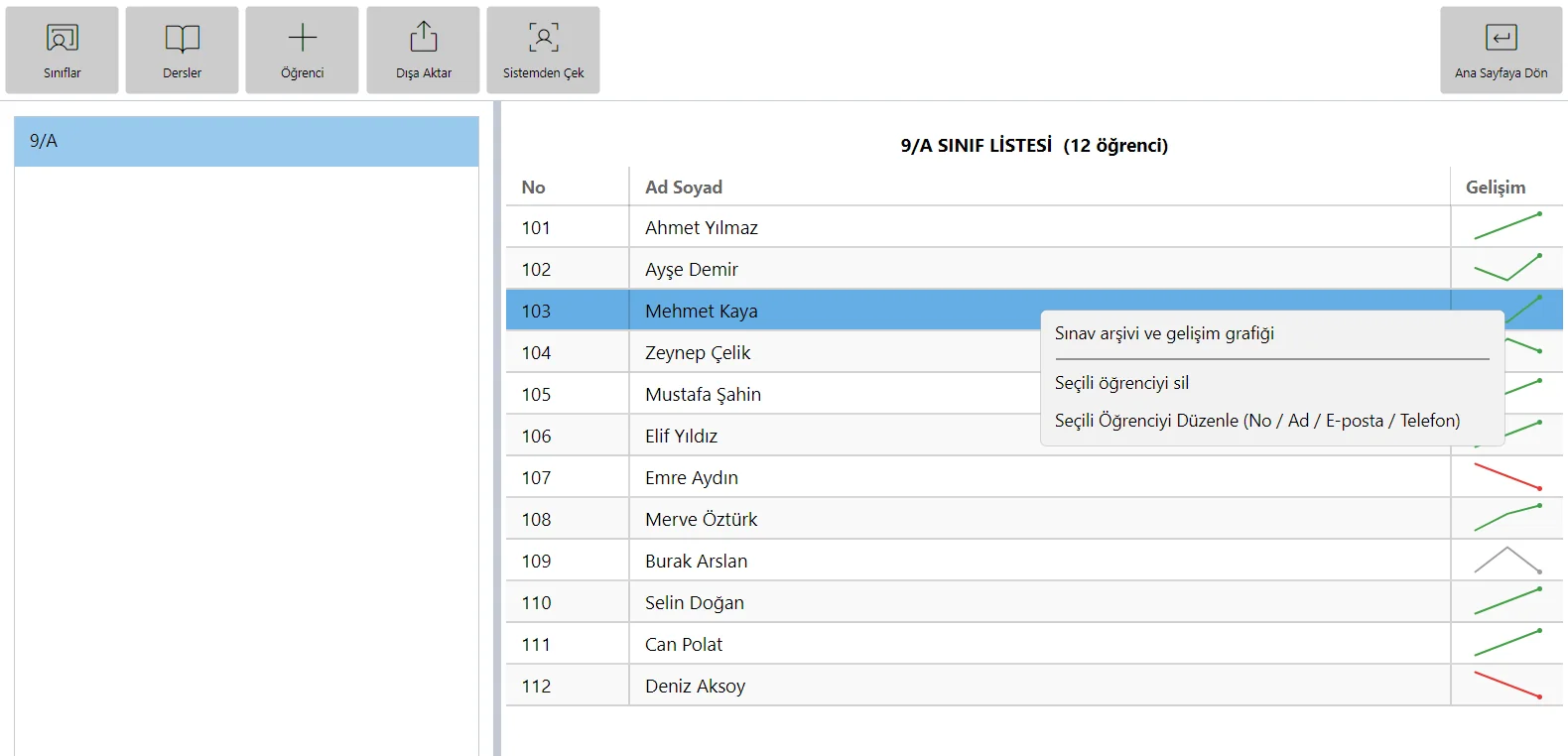Click student number 112

coord(536,686)
